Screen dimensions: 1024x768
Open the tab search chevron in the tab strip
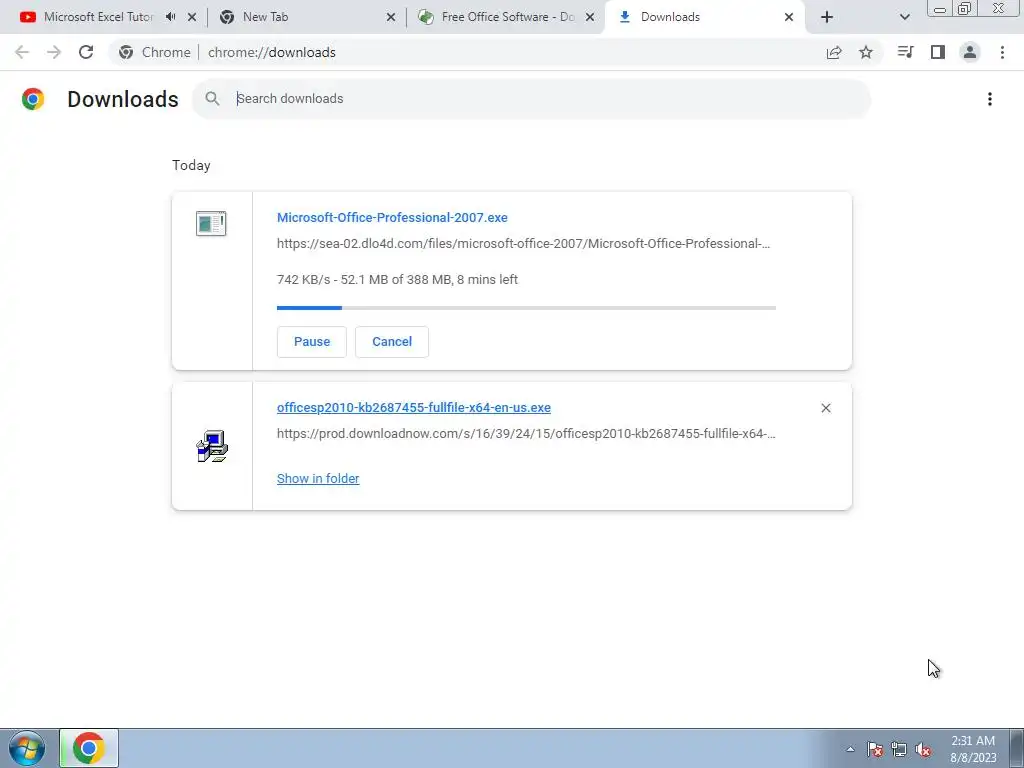904,17
